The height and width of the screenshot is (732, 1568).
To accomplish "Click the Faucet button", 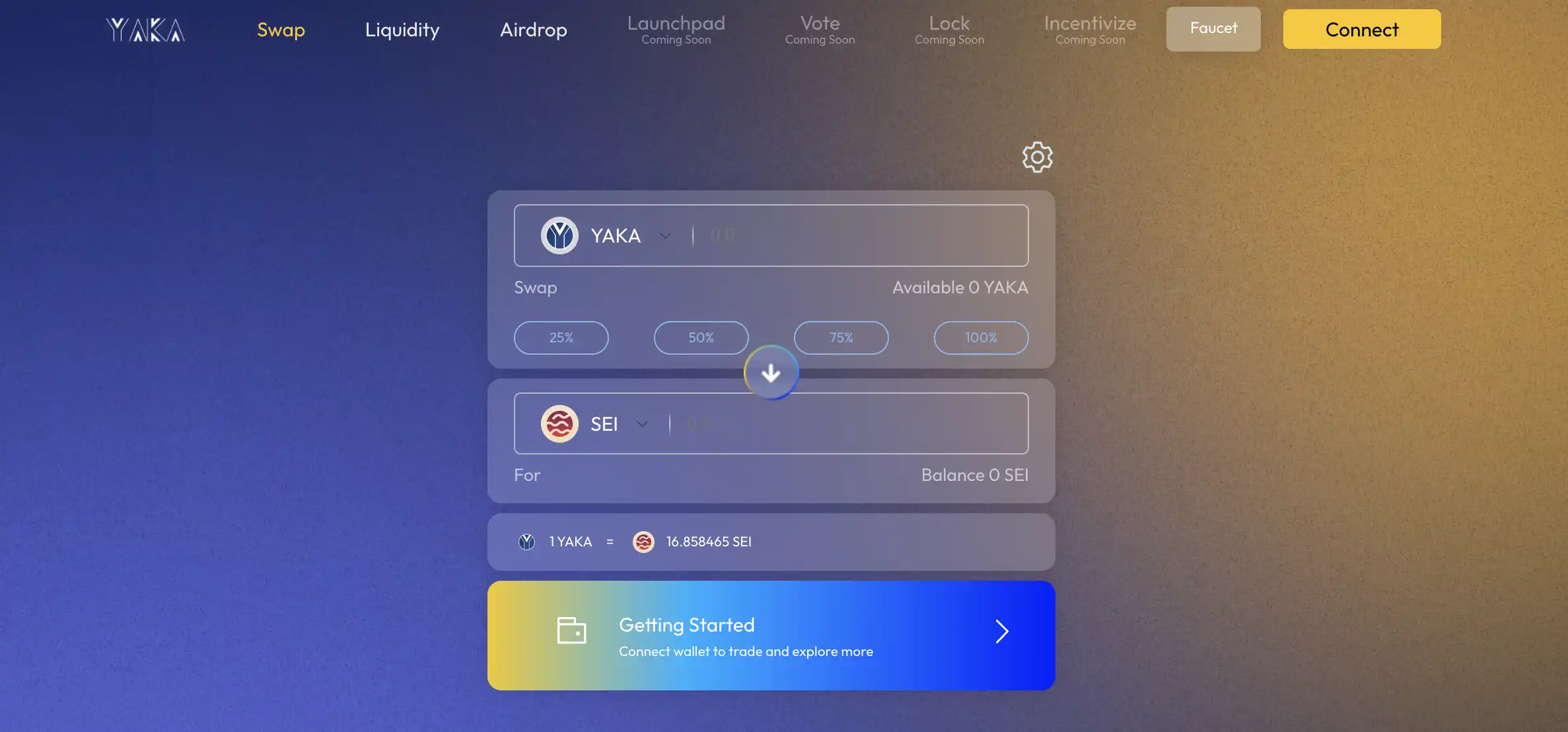I will coord(1213,28).
